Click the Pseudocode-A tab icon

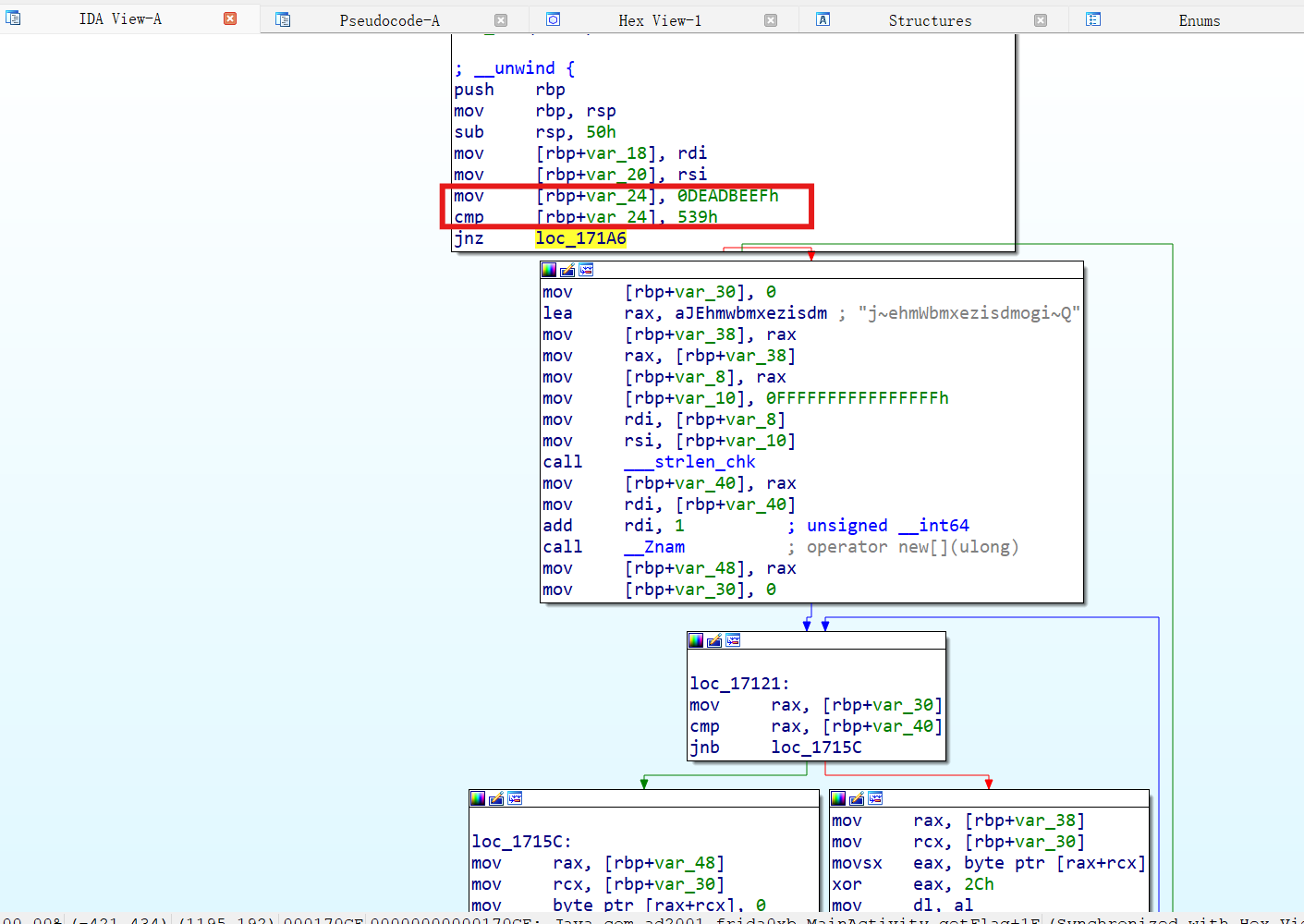click(x=284, y=19)
